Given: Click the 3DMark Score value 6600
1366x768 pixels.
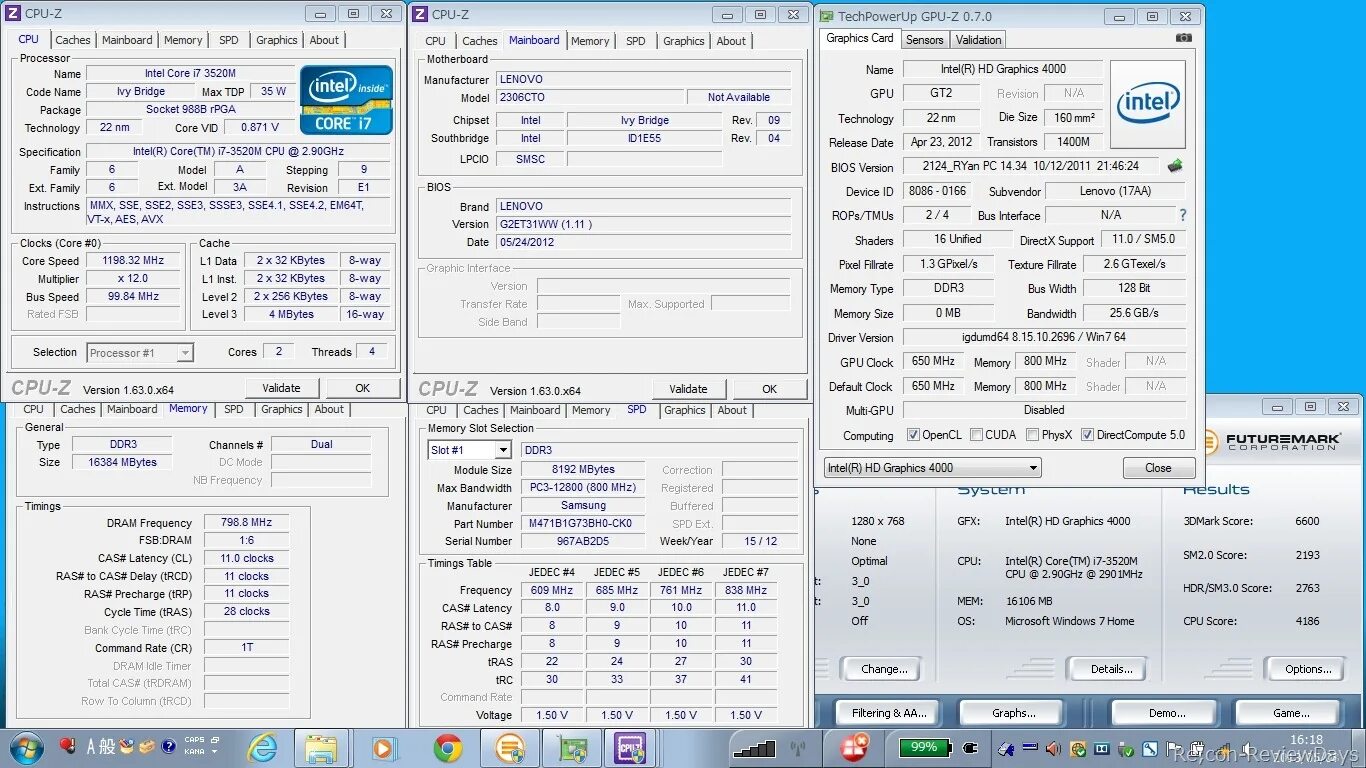Looking at the screenshot, I should point(1307,521).
